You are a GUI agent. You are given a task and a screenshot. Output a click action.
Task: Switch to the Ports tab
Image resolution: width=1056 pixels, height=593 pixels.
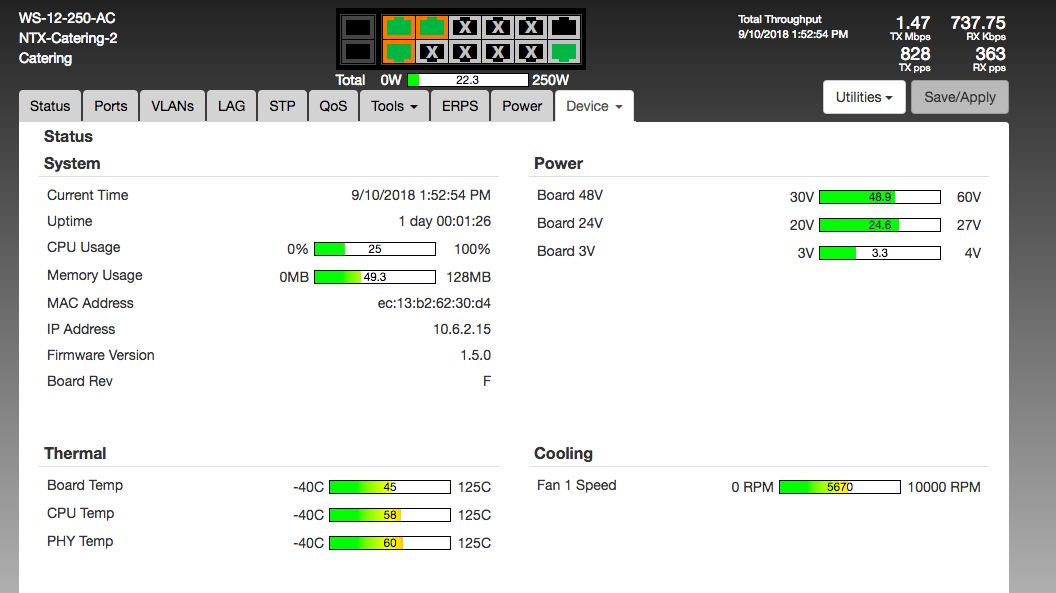pos(111,106)
